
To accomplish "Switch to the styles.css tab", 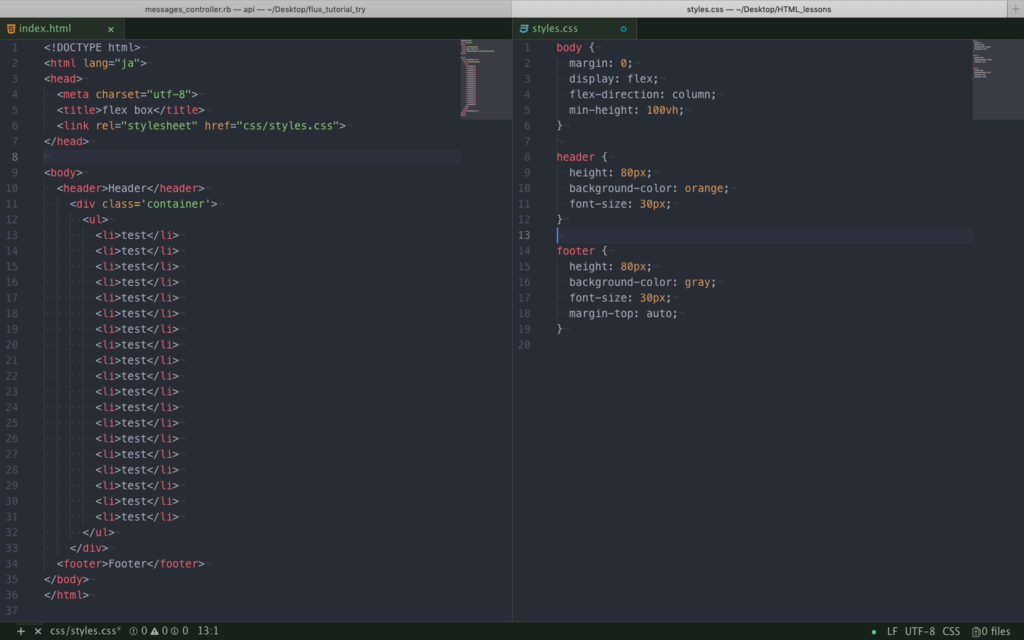I will pyautogui.click(x=575, y=29).
